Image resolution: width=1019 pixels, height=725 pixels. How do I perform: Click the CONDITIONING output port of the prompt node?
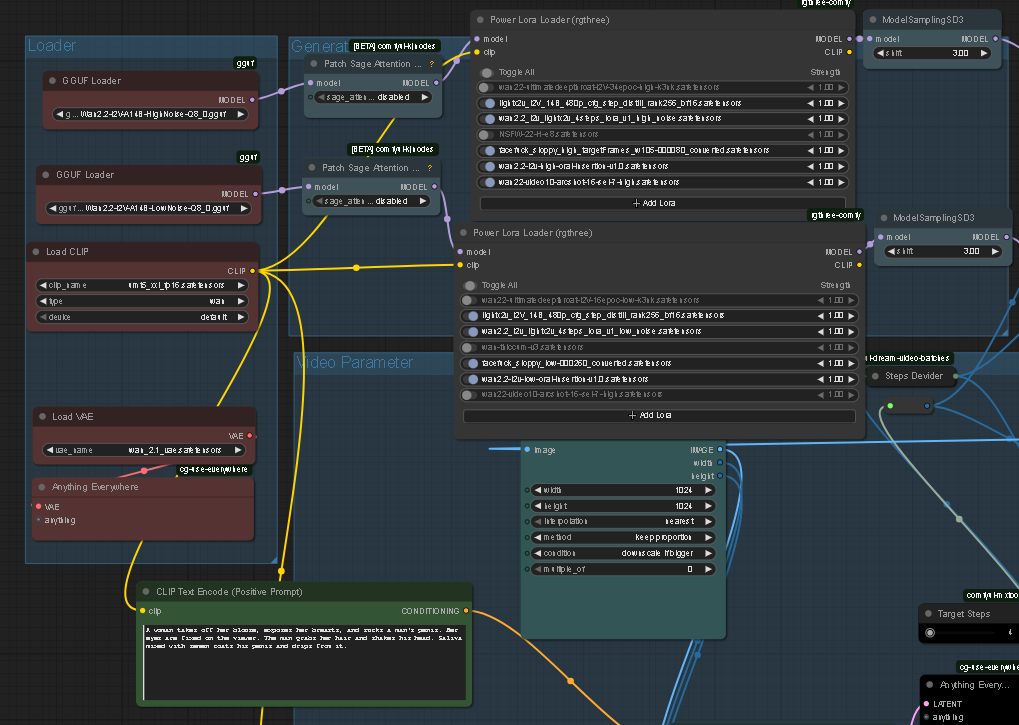coord(466,610)
